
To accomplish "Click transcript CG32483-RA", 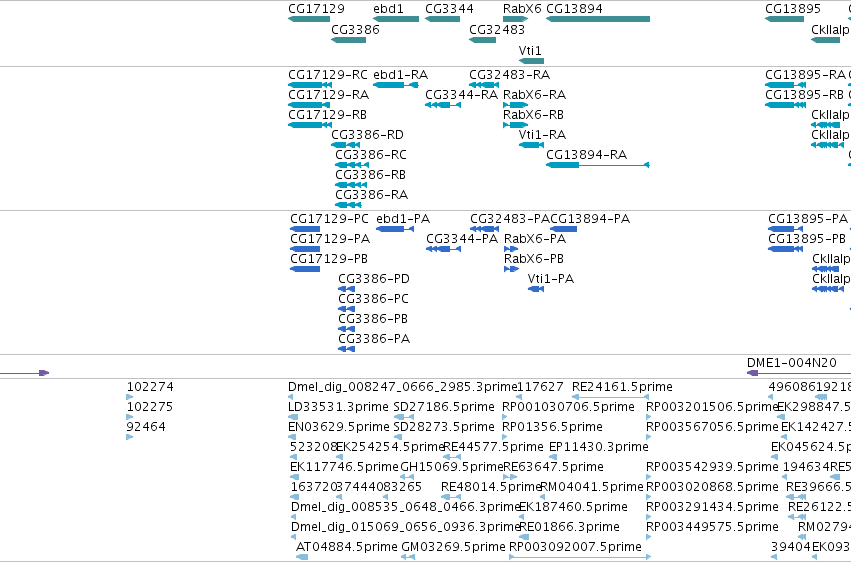I will click(x=484, y=85).
